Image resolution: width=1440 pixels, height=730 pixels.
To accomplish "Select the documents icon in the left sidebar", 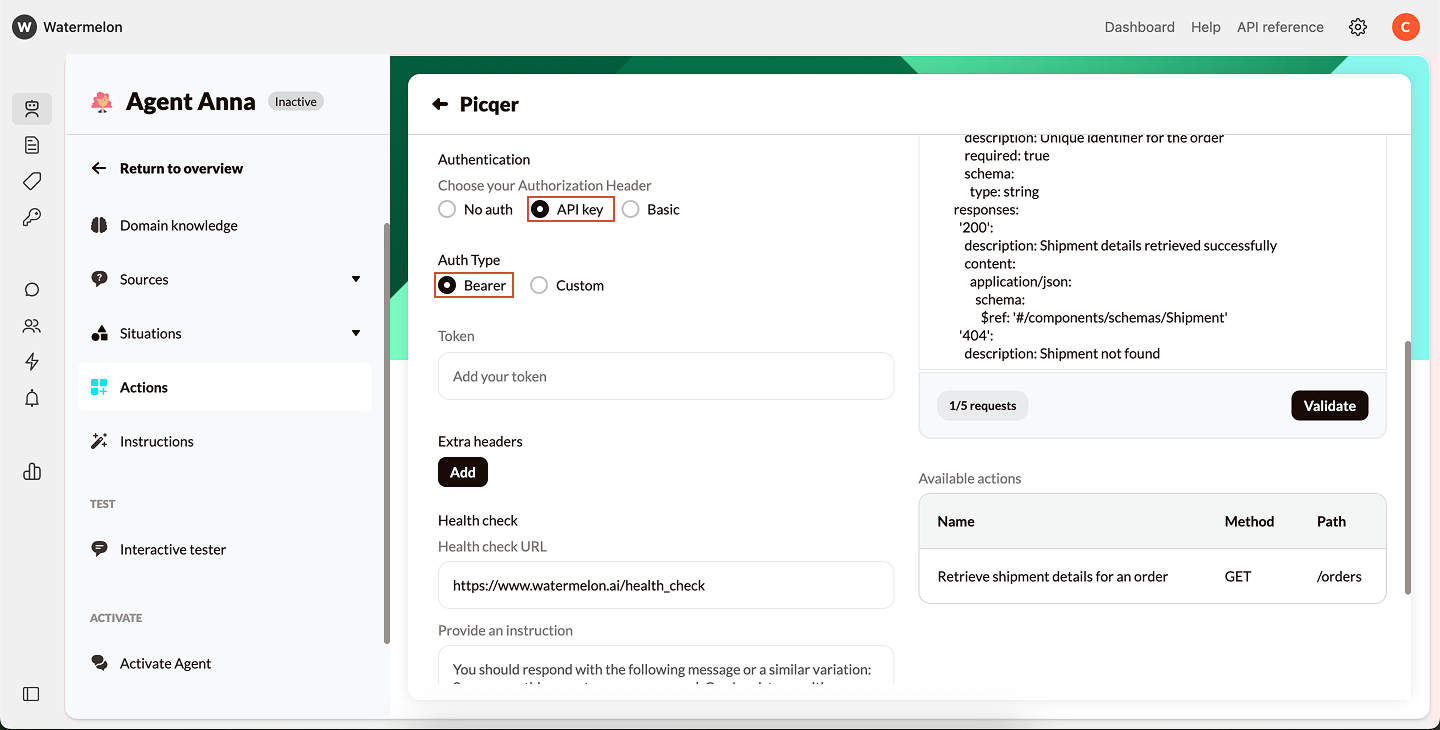I will tap(31, 144).
